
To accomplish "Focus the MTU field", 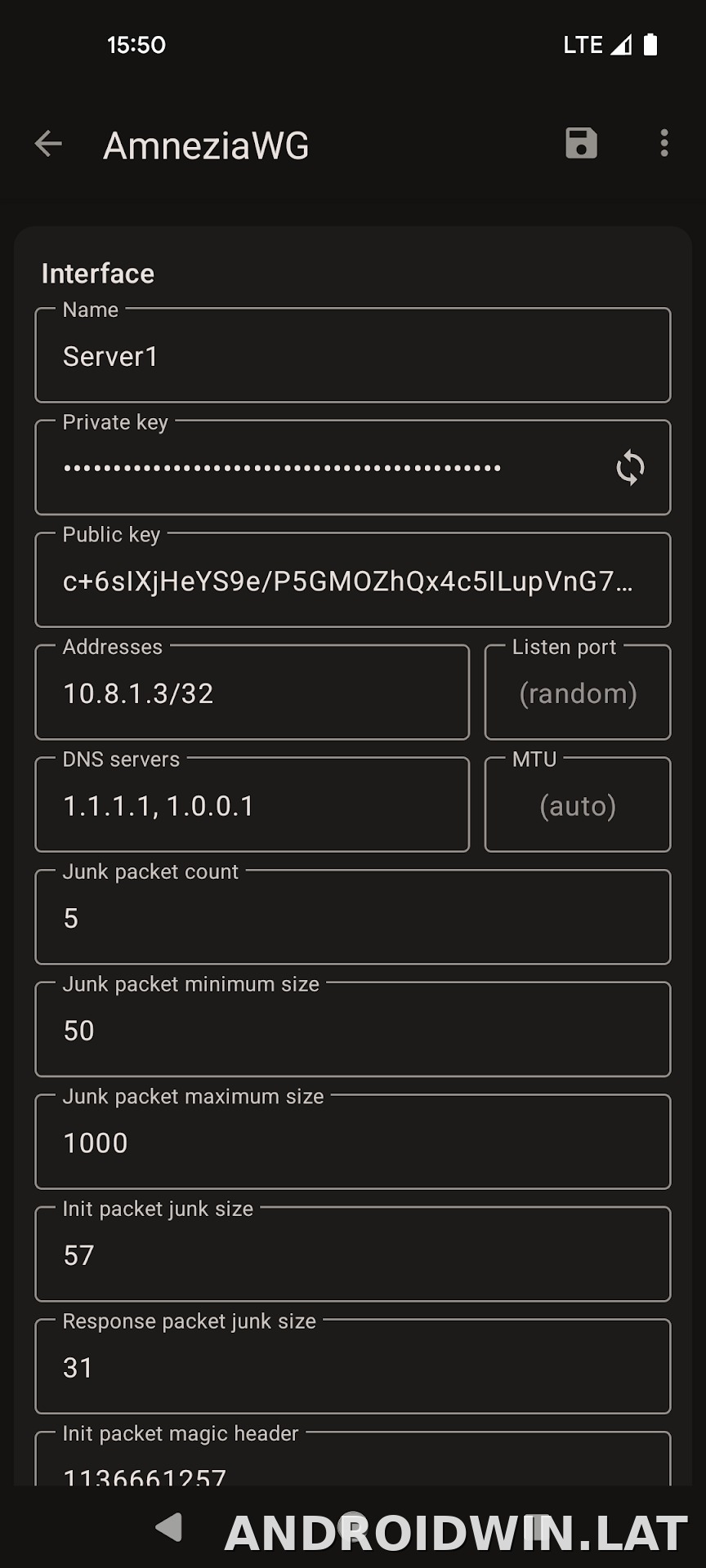I will click(x=578, y=804).
